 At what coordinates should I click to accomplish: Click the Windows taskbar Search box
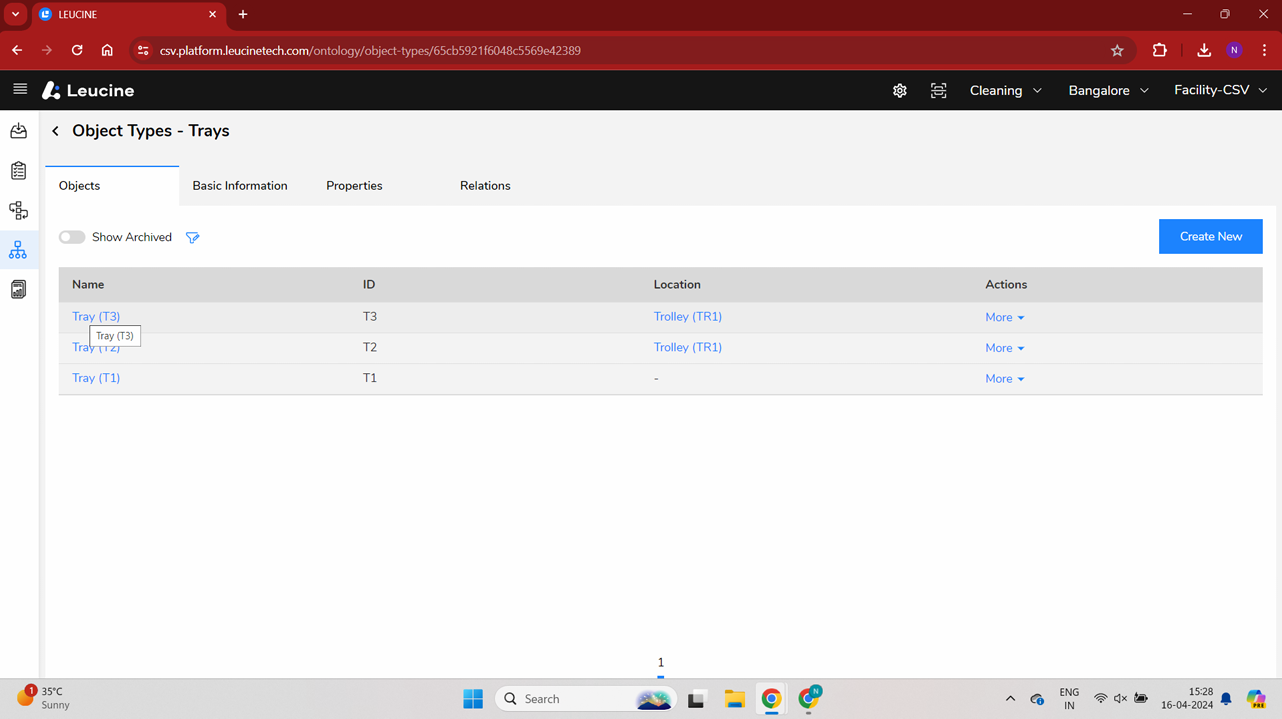pos(586,699)
